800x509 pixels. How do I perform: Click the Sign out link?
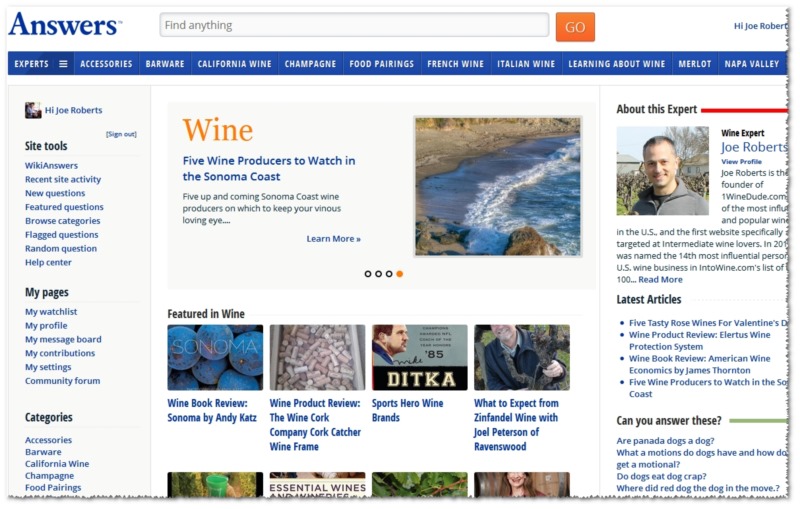coord(121,134)
